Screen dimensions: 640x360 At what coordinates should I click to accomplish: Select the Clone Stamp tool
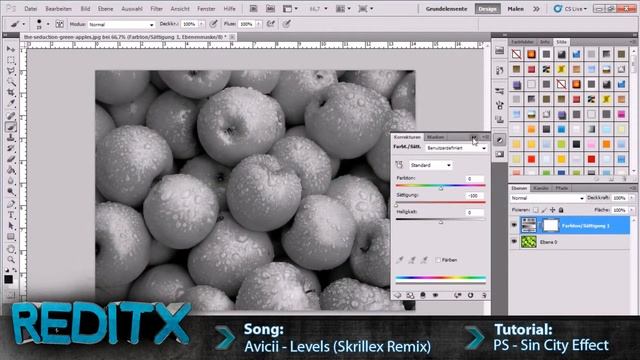tap(11, 138)
